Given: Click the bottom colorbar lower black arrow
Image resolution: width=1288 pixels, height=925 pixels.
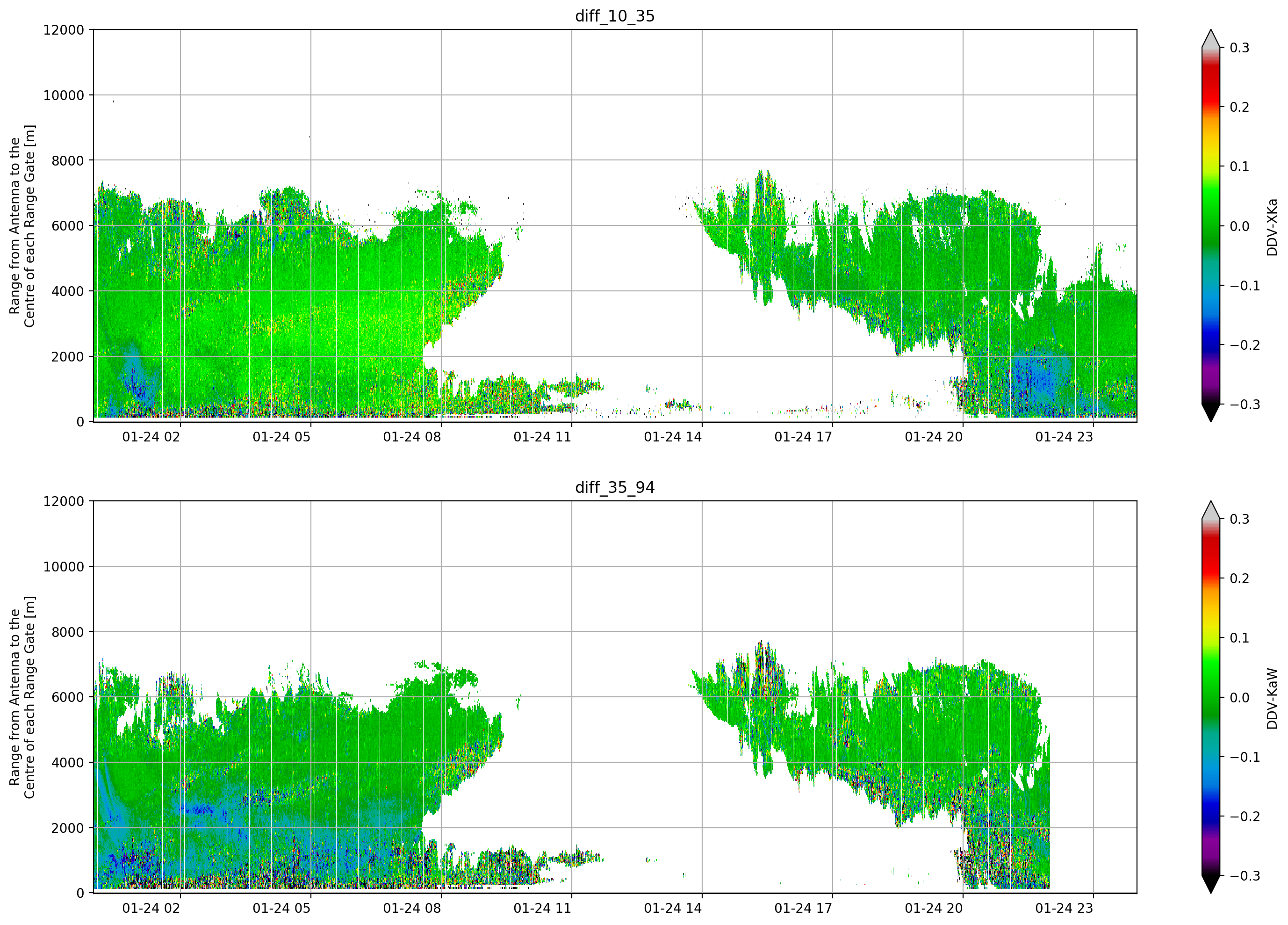Looking at the screenshot, I should click(x=1211, y=885).
